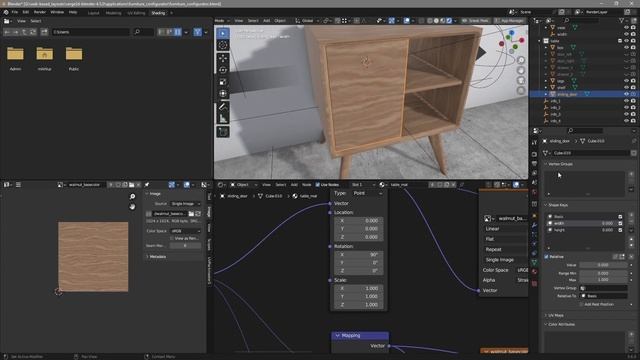The image size is (640, 360).
Task: Select the Transform tool in viewport toolbar
Action: 222,94
